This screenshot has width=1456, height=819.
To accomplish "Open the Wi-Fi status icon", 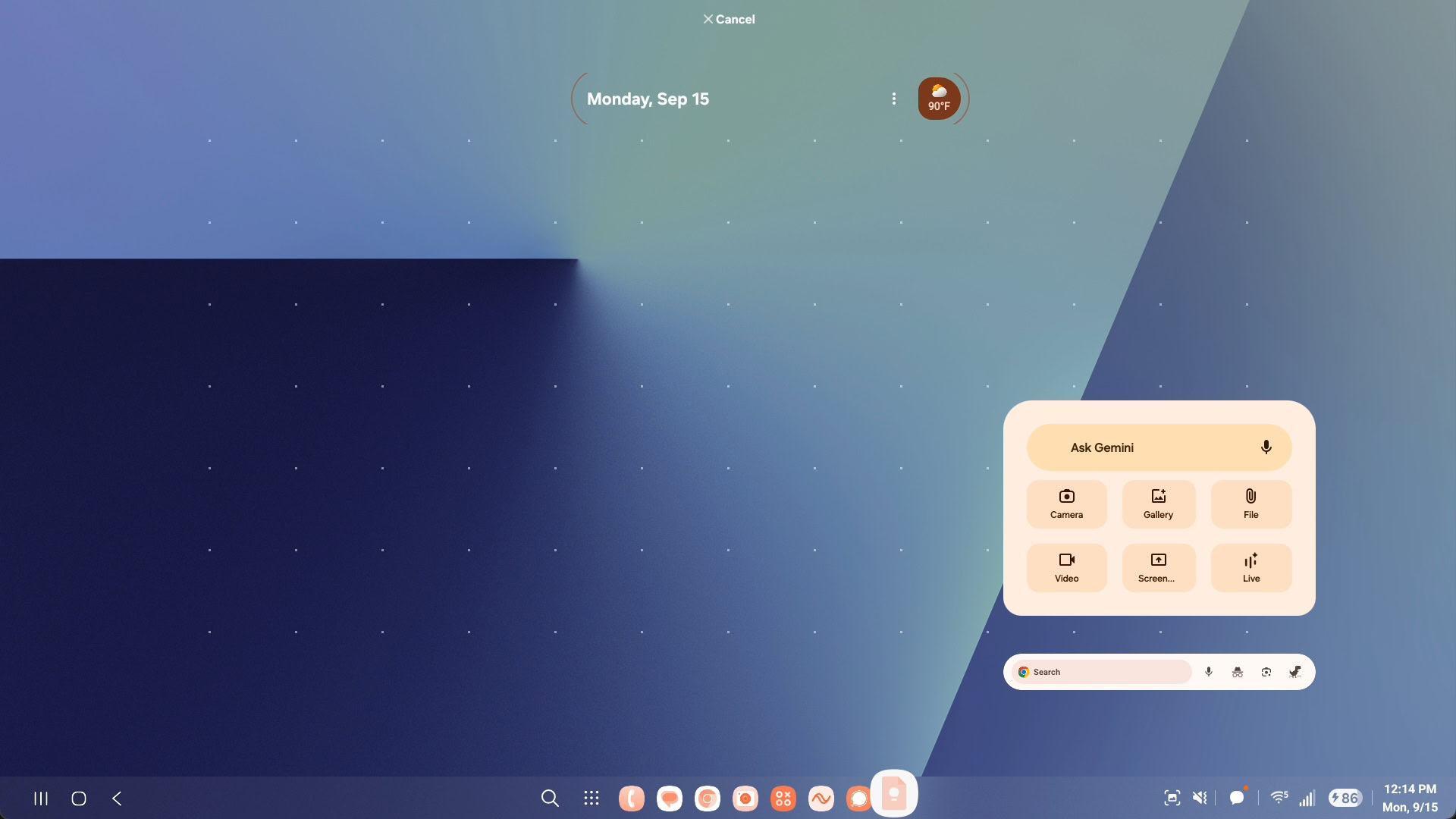I will (1279, 798).
